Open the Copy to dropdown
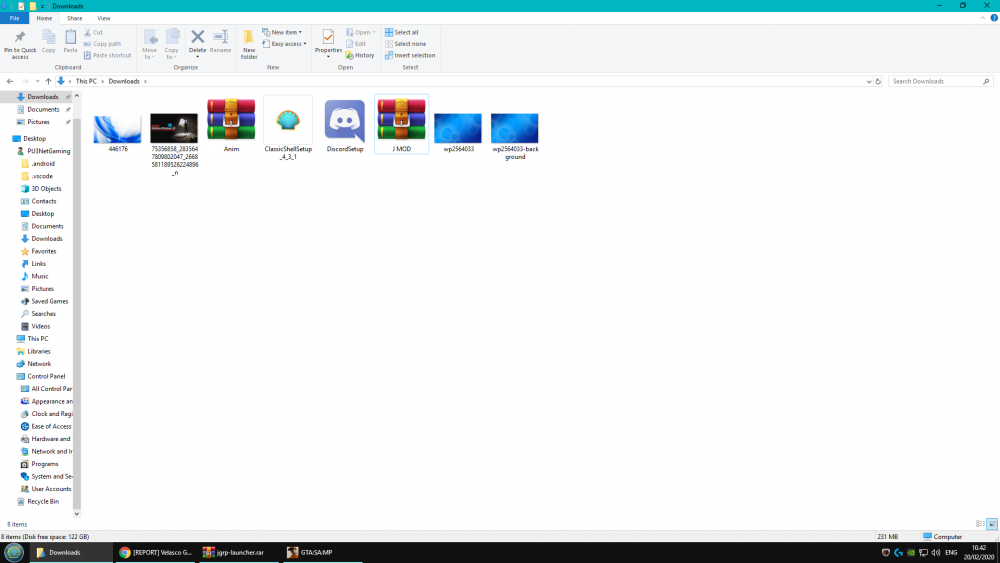Image resolution: width=1000 pixels, height=563 pixels. tap(172, 45)
